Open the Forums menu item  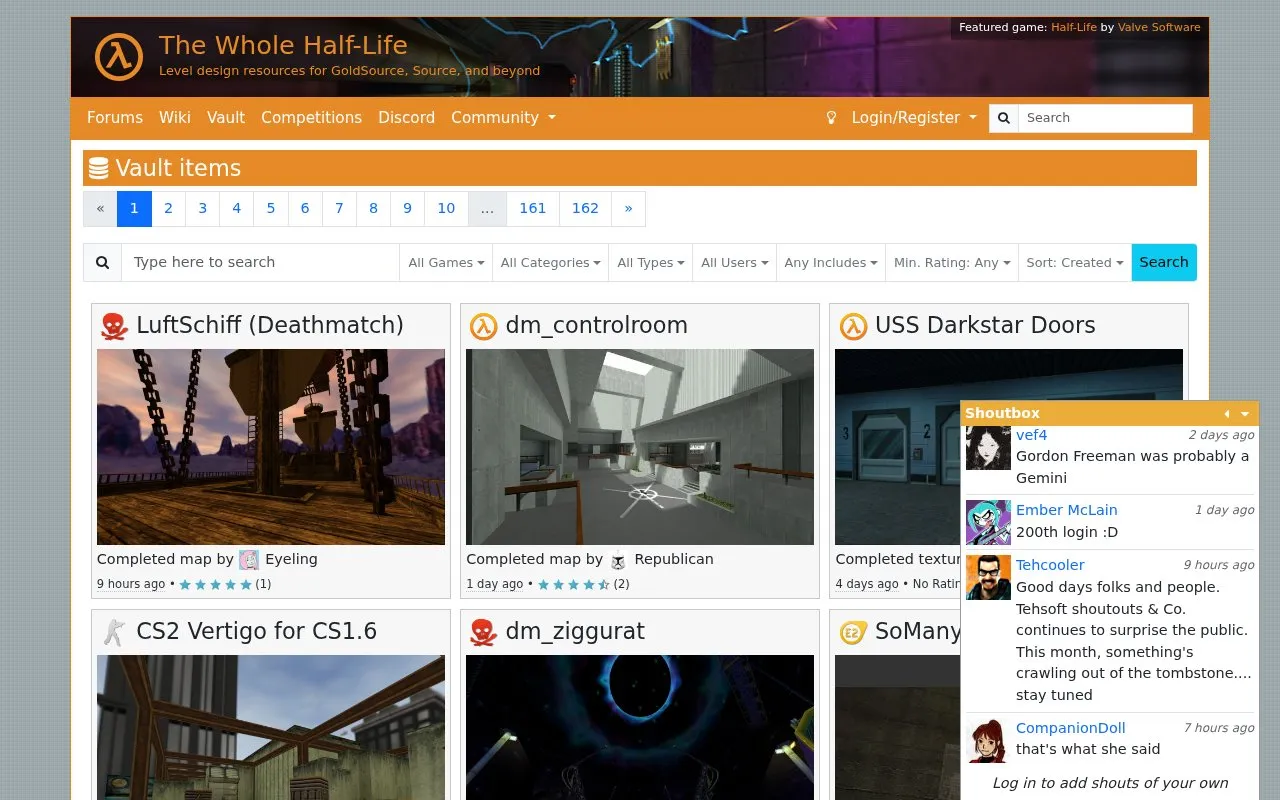click(x=115, y=118)
